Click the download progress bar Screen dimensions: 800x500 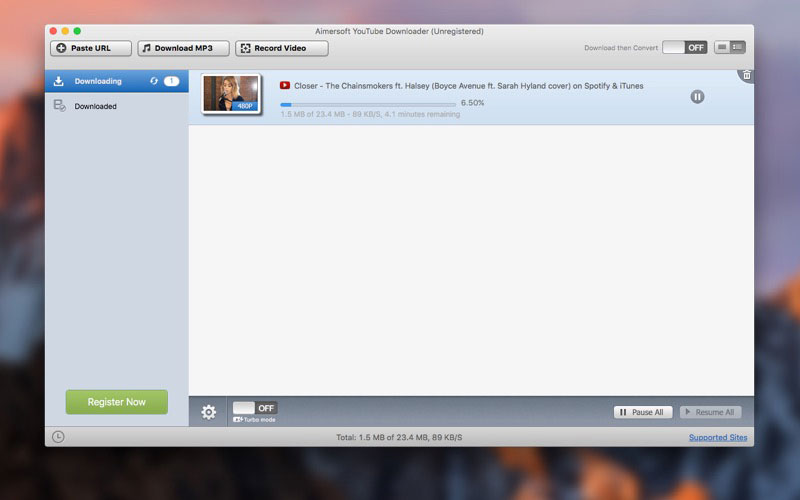pos(368,104)
